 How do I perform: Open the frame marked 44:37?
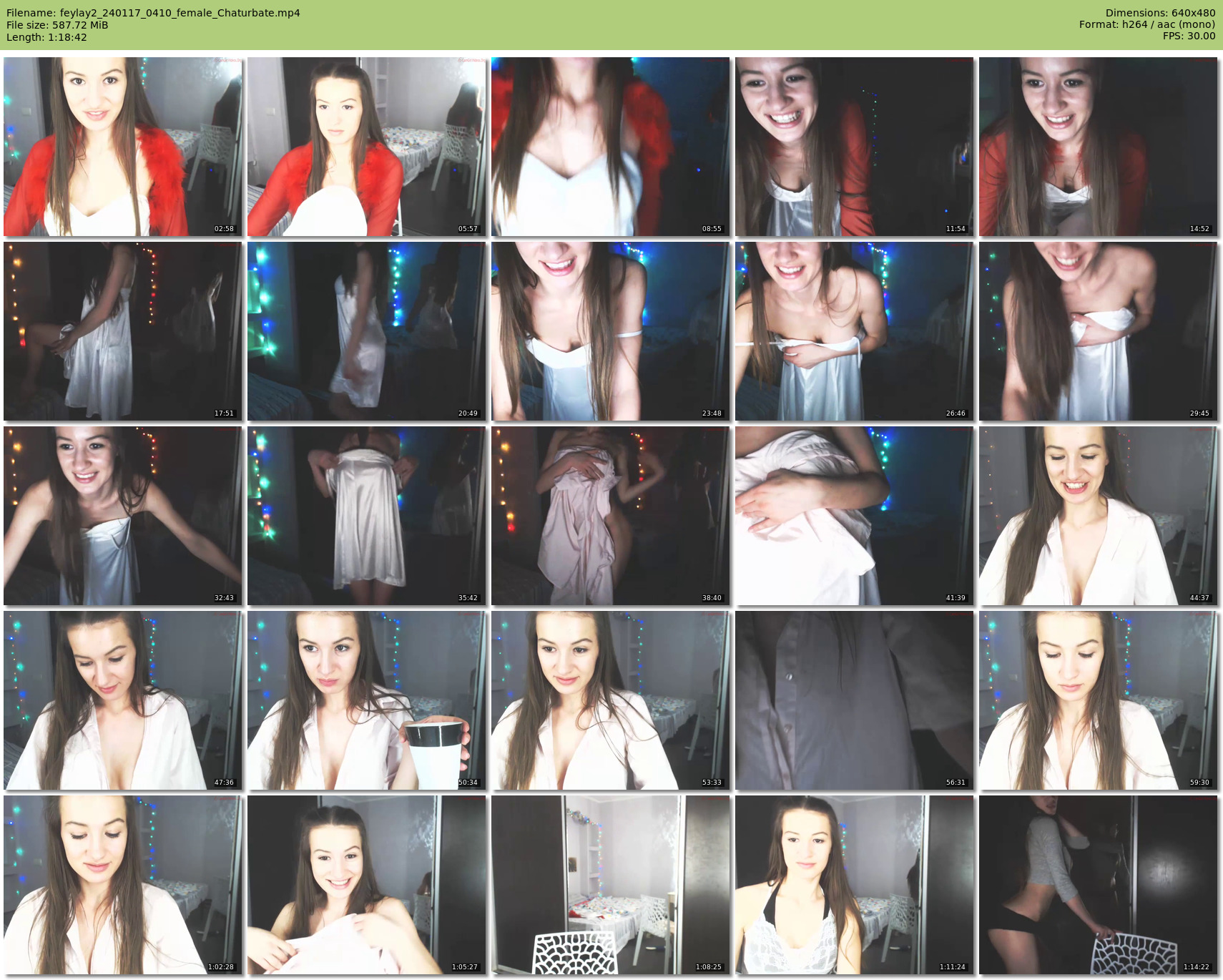coord(1099,516)
